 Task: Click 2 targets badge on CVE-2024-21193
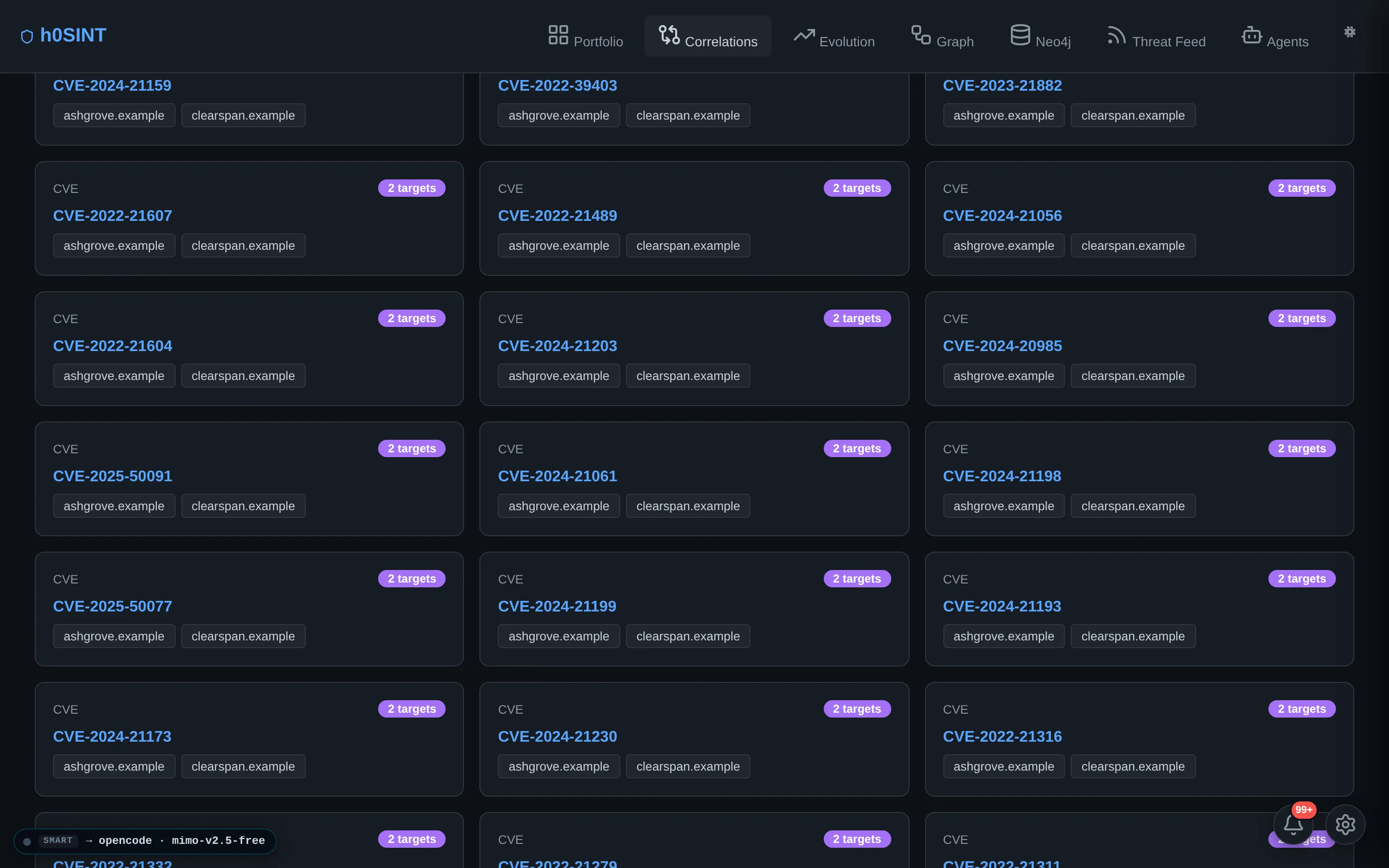pyautogui.click(x=1302, y=579)
